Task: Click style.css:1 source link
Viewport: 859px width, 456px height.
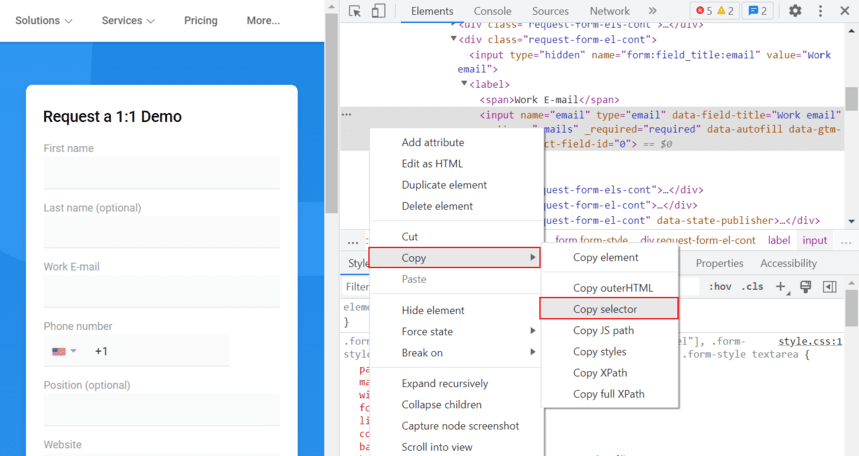Action: pyautogui.click(x=810, y=341)
